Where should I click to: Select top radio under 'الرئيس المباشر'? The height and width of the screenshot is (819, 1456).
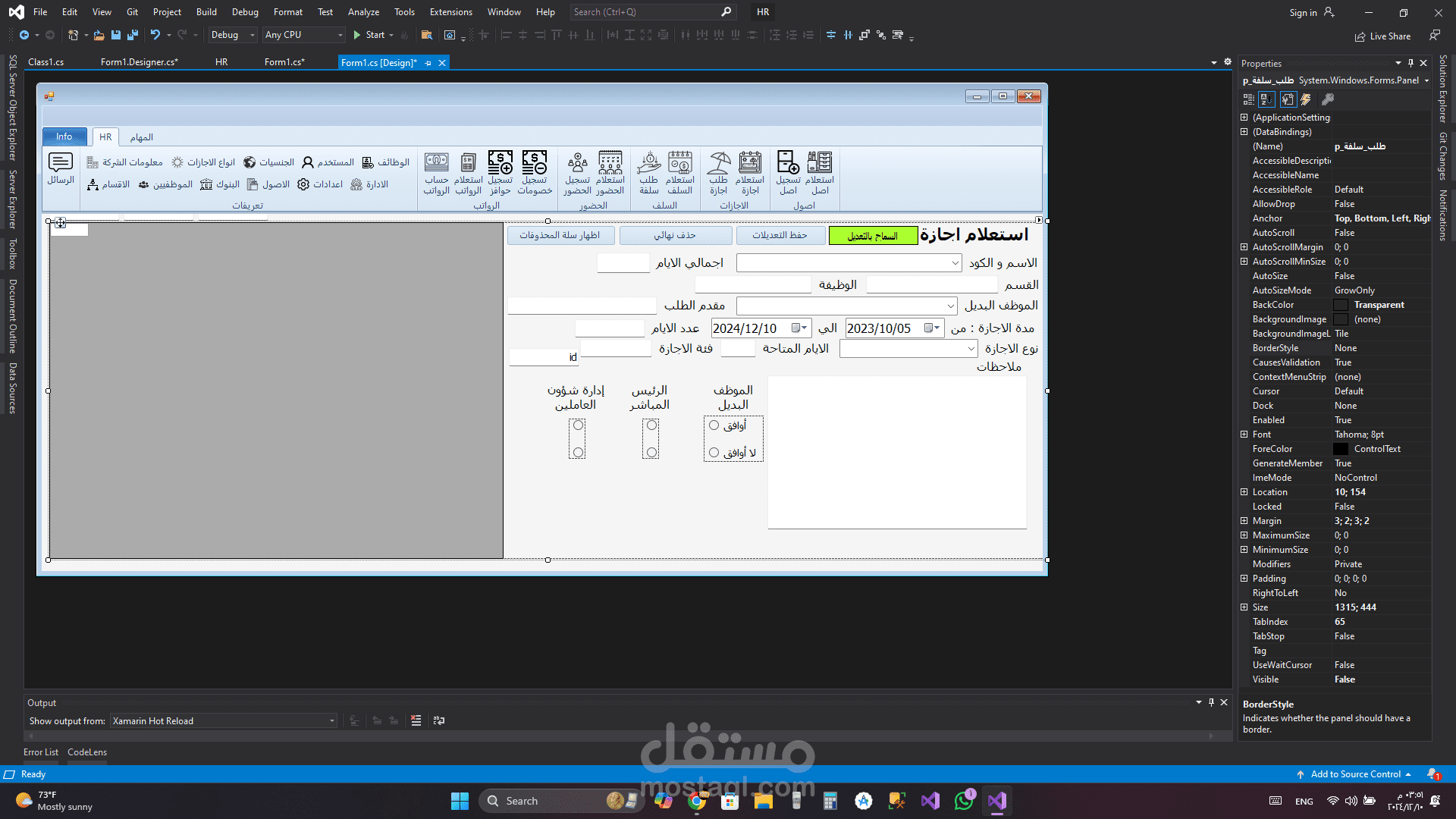tap(651, 425)
